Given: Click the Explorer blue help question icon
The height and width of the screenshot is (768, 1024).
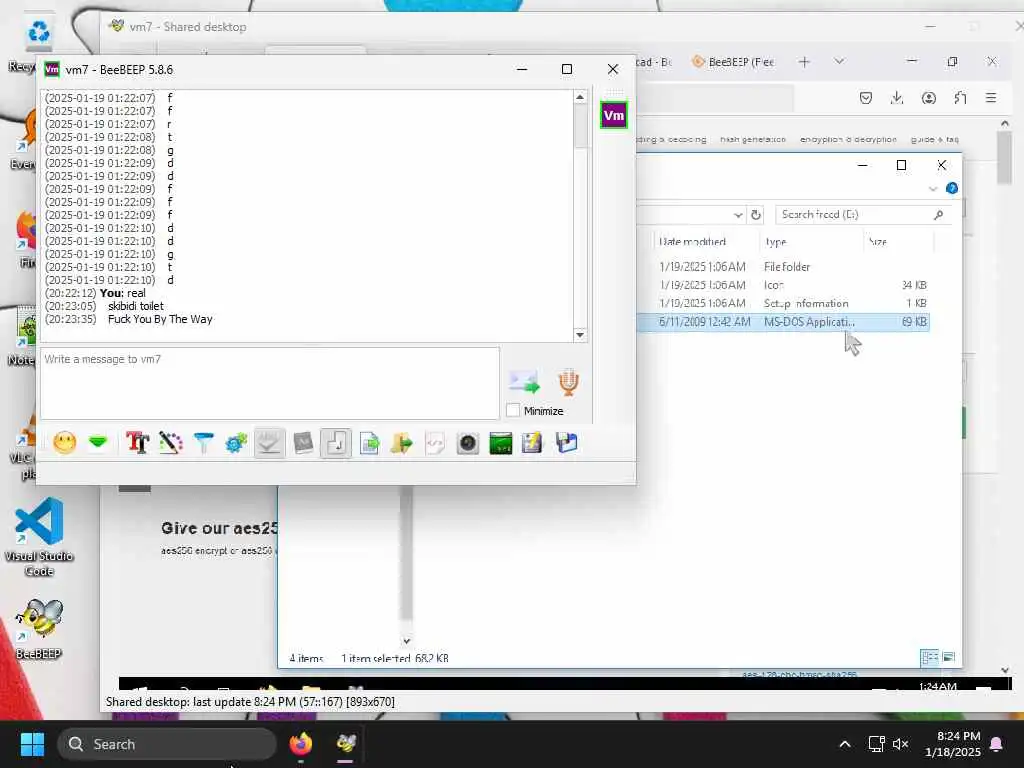Looking at the screenshot, I should pos(952,189).
